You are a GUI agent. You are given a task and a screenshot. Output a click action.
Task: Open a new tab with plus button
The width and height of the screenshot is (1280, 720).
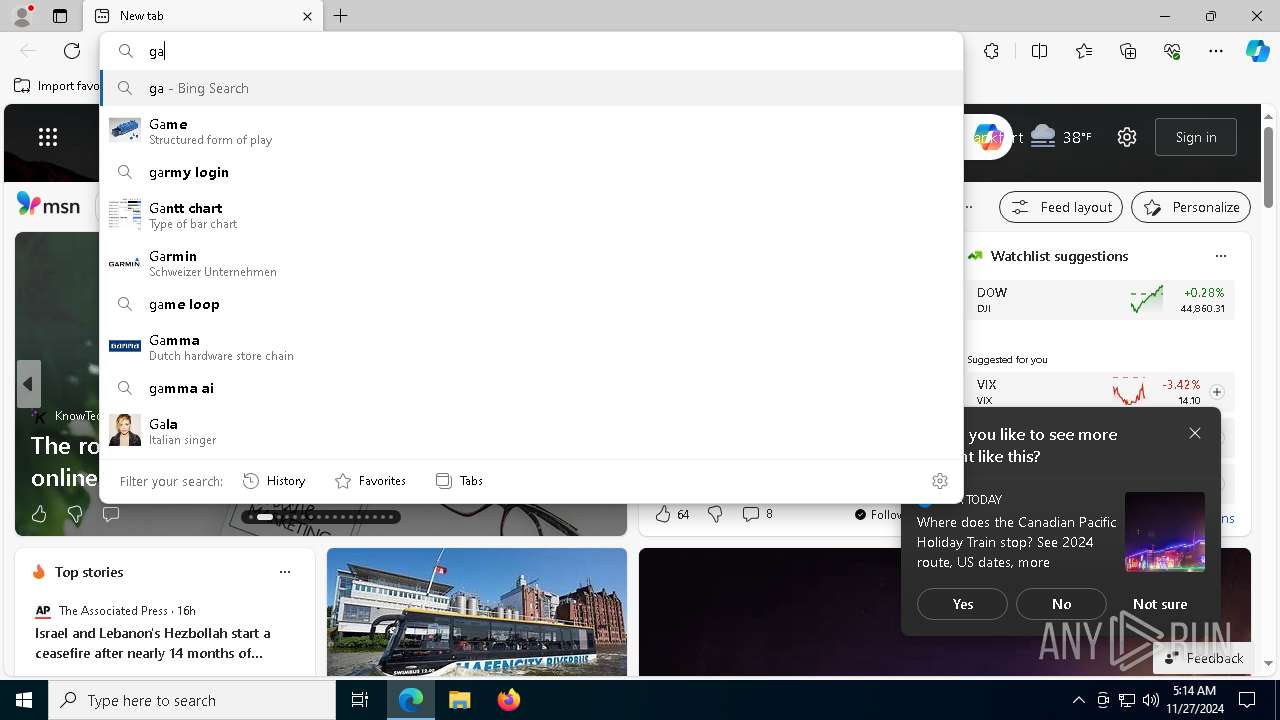340,16
